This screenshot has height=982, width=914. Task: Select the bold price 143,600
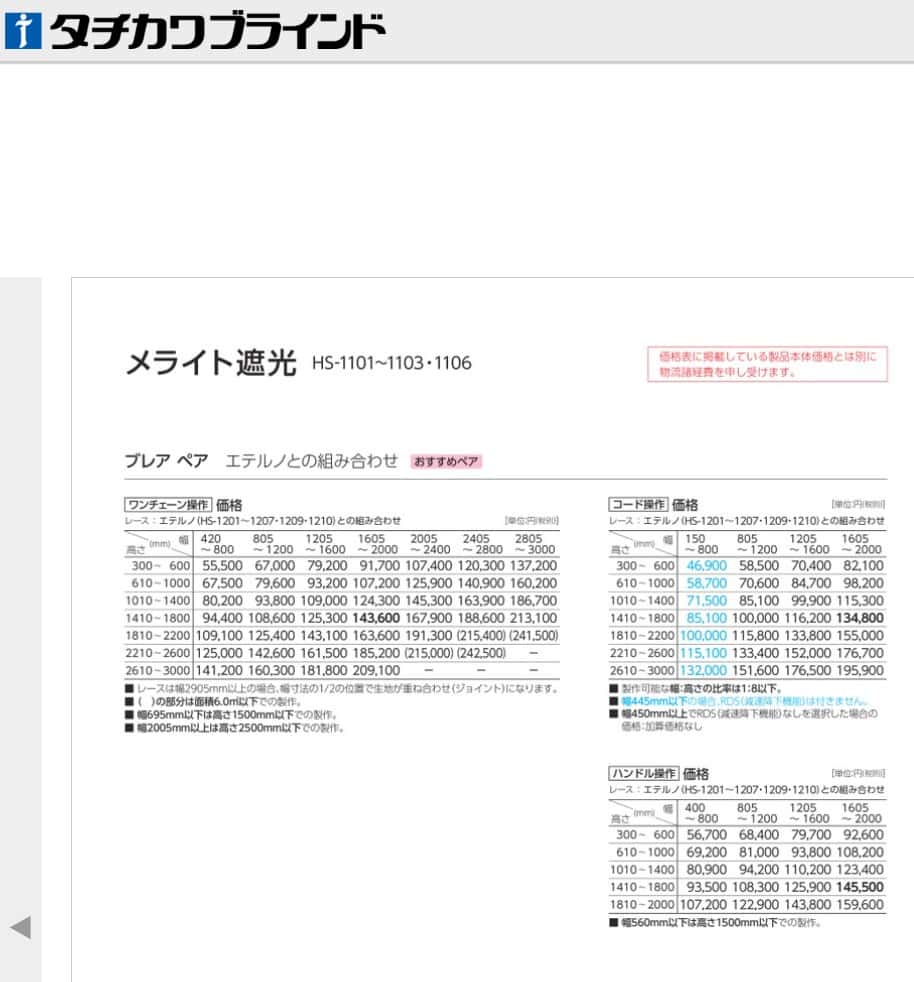tap(376, 618)
